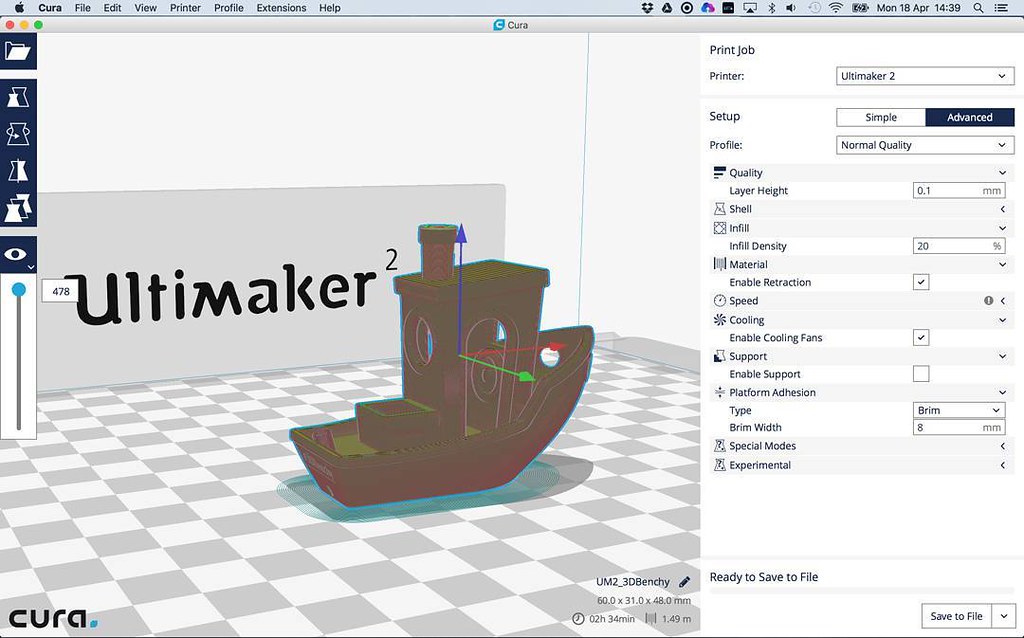Click the layer slider handle
1024x638 pixels.
(19, 289)
